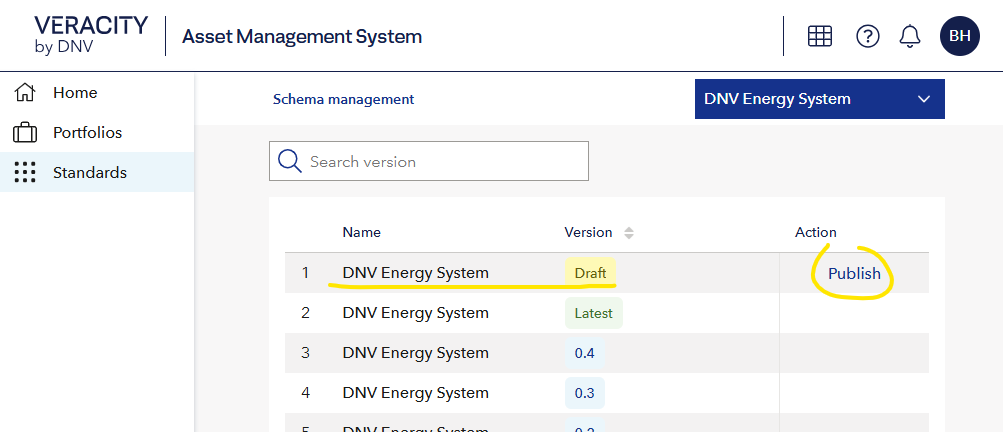Select DNV Energy System in row 2
1003x432 pixels.
tap(416, 313)
